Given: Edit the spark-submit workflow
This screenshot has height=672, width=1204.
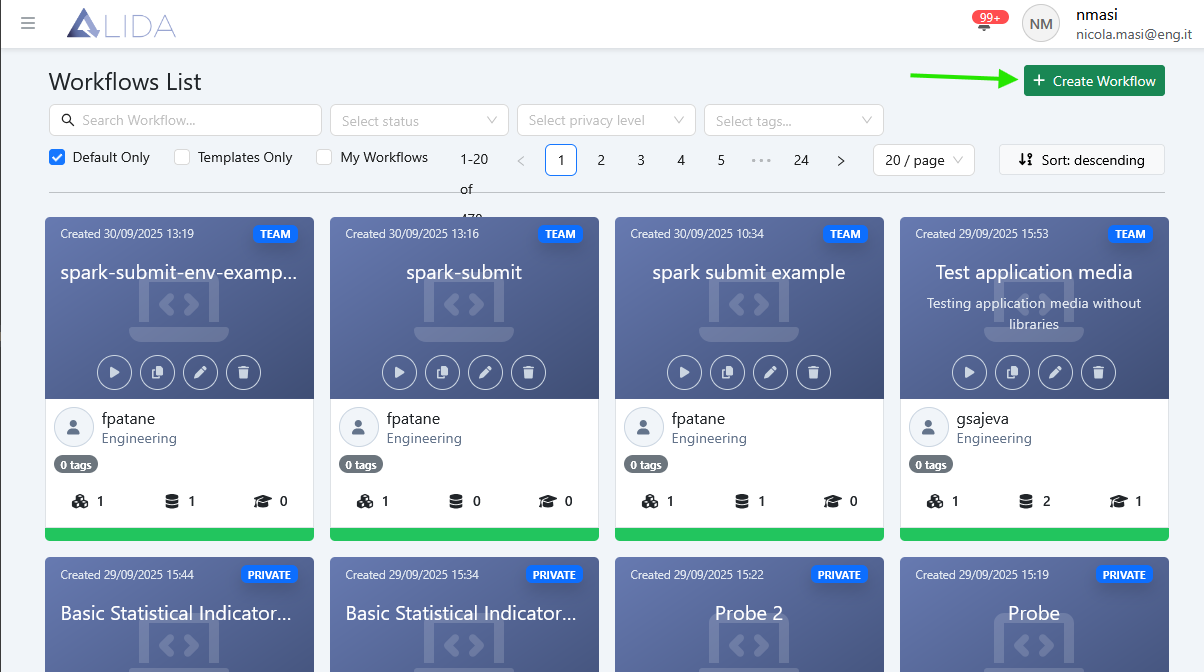Looking at the screenshot, I should 485,372.
